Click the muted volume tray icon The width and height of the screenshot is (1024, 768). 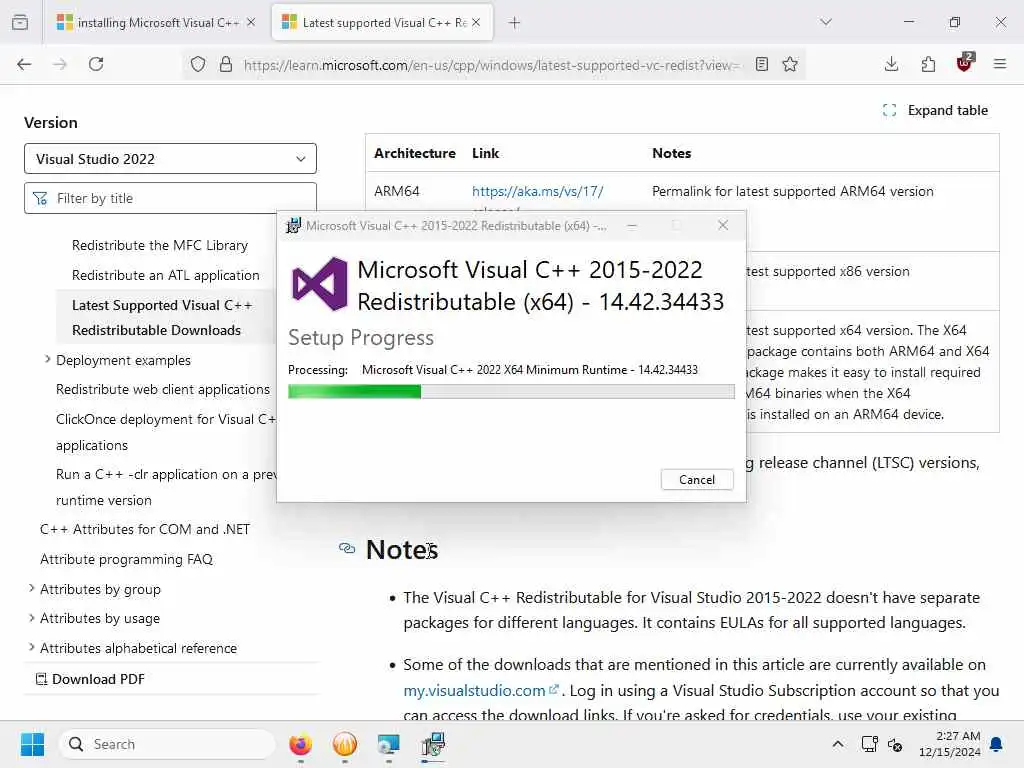coord(895,744)
